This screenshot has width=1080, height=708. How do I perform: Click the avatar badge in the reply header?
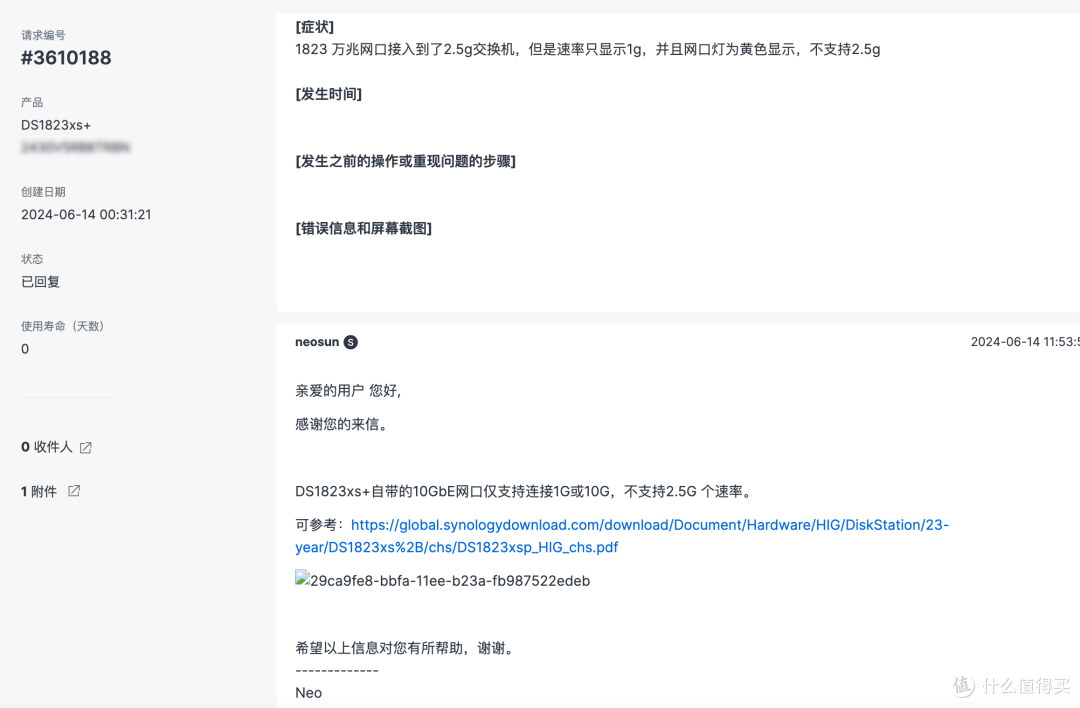[x=350, y=342]
